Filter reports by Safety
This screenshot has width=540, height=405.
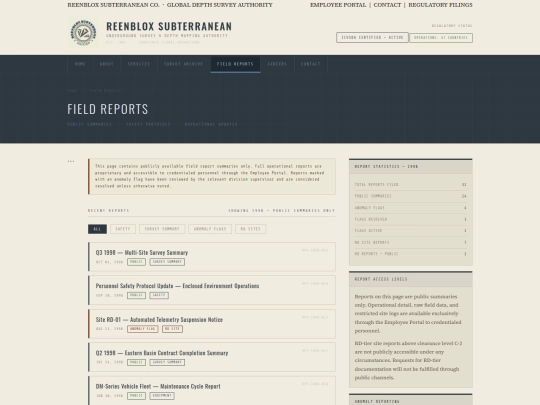click(123, 229)
